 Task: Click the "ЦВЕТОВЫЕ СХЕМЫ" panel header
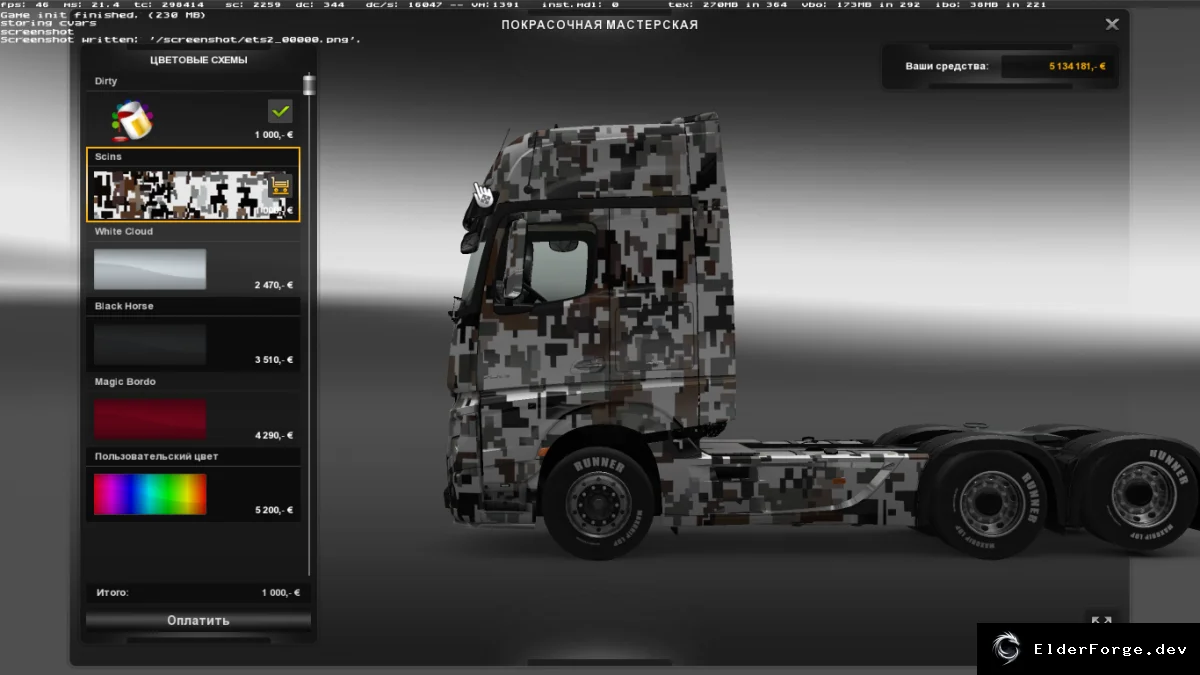pyautogui.click(x=199, y=60)
